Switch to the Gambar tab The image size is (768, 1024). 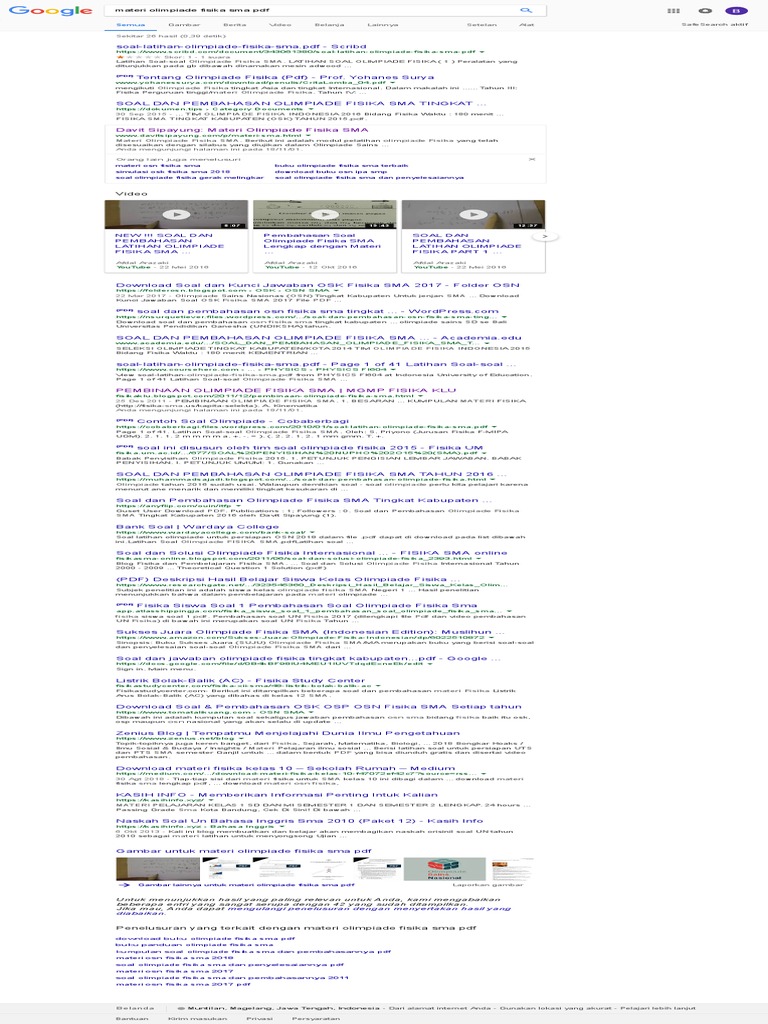point(184,25)
